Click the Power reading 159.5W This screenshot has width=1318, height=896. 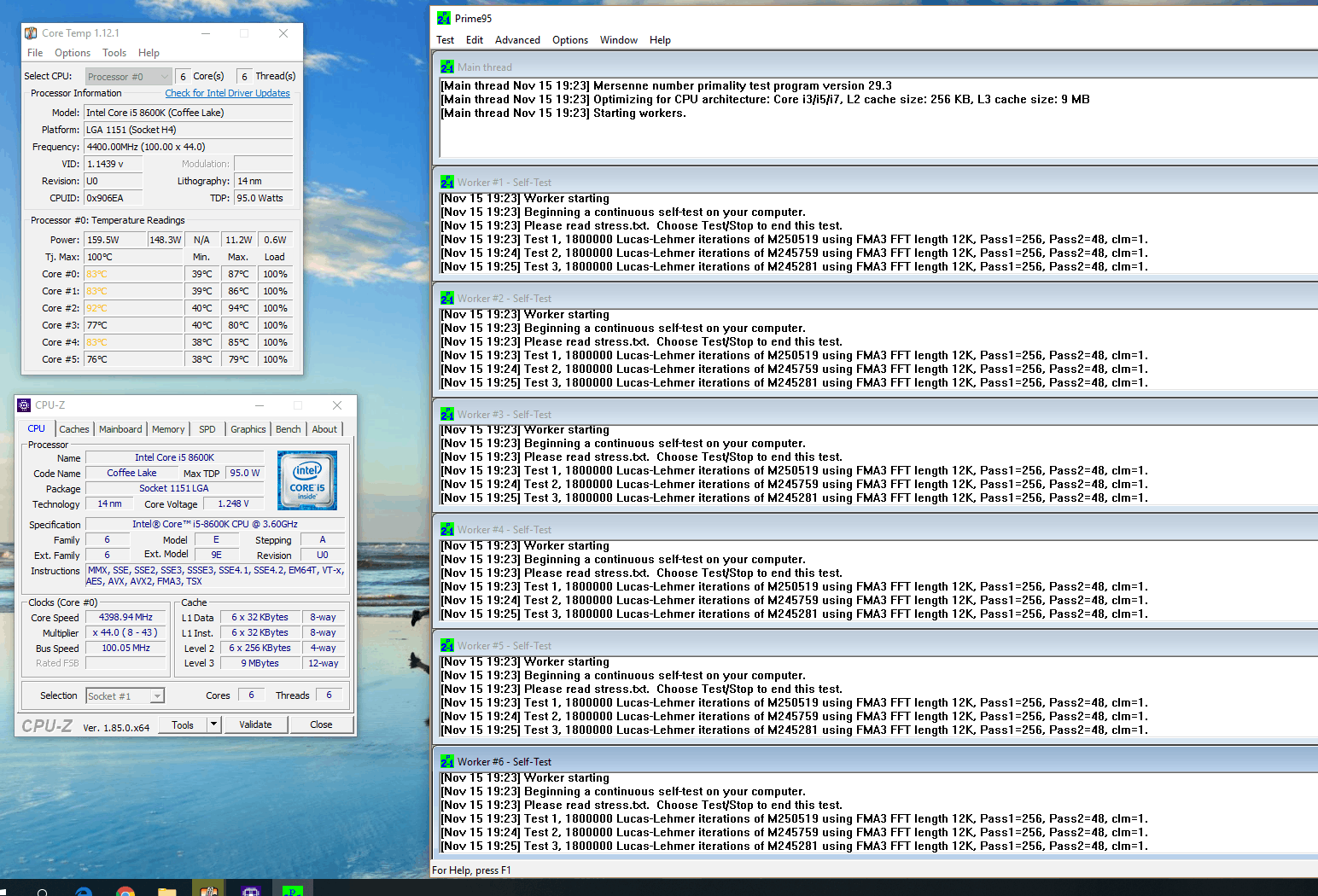[115, 240]
